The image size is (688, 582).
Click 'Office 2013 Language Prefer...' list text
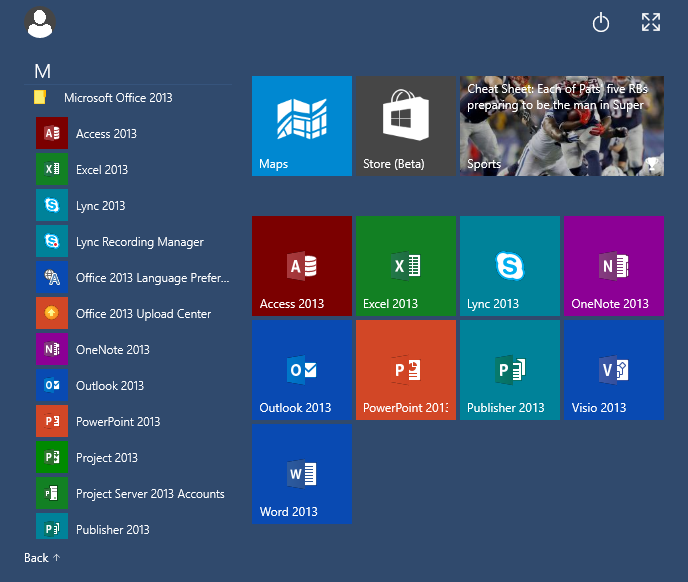tap(152, 278)
